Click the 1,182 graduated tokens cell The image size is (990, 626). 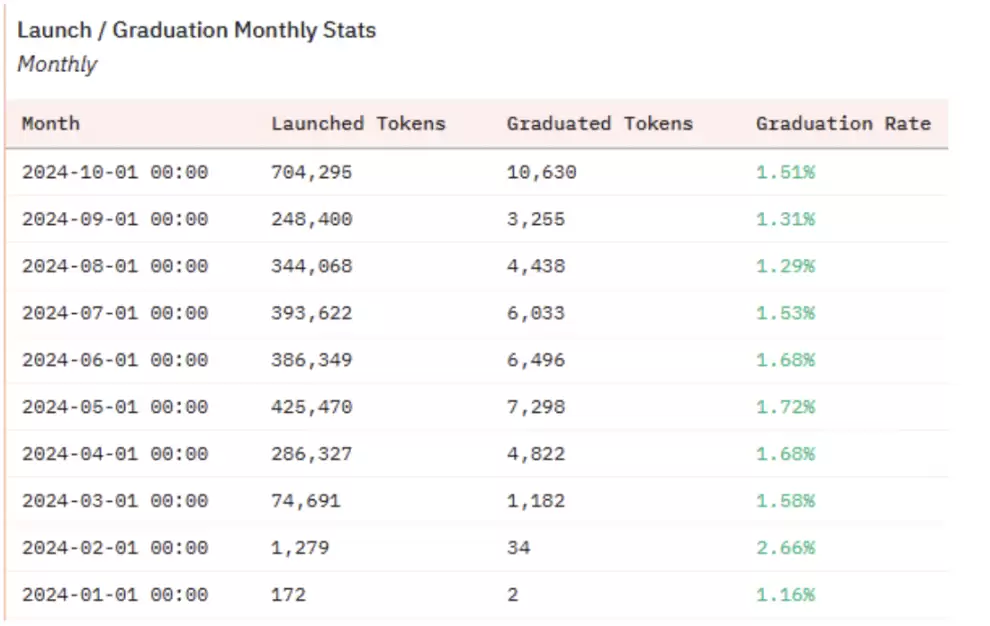[535, 501]
